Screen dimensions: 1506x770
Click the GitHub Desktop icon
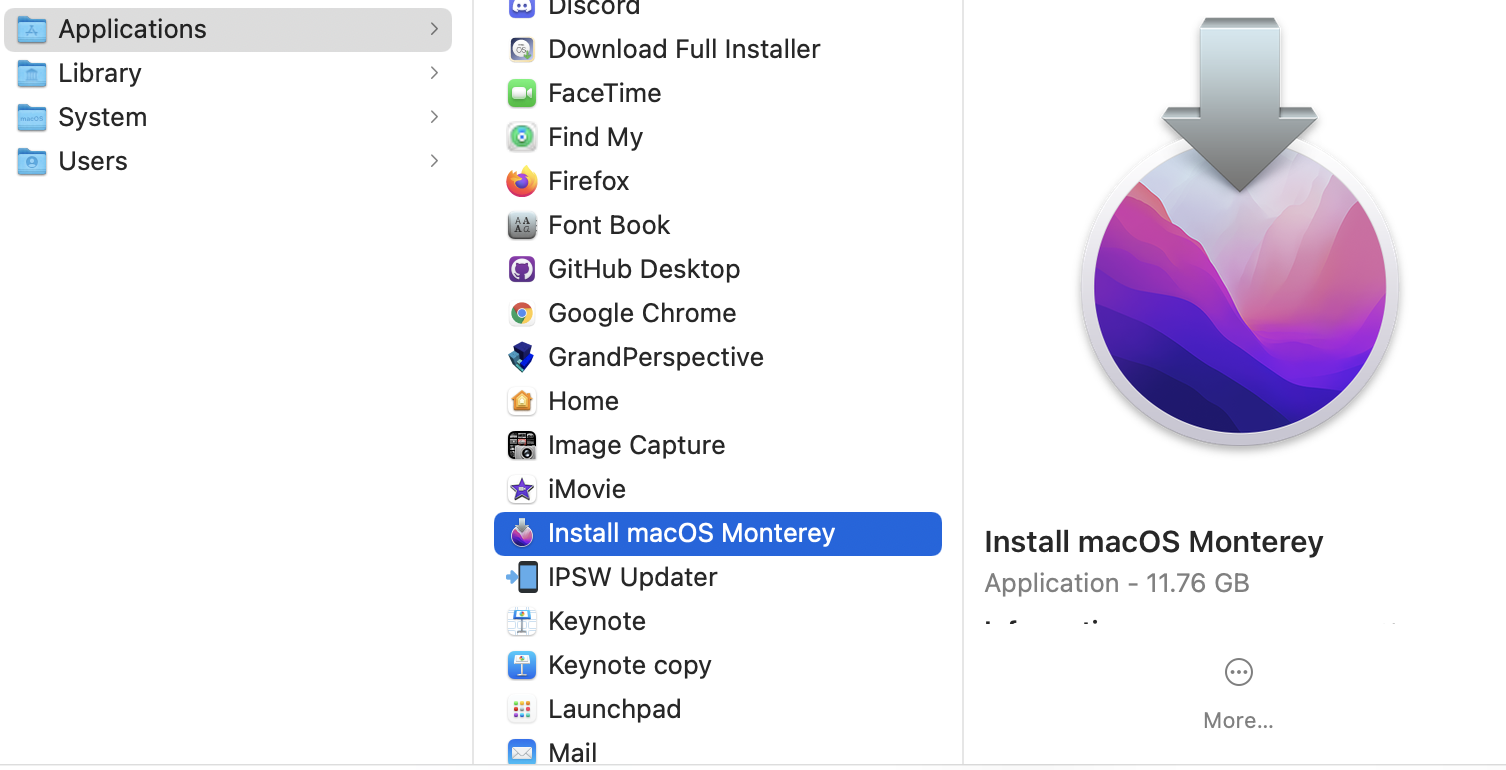coord(522,269)
